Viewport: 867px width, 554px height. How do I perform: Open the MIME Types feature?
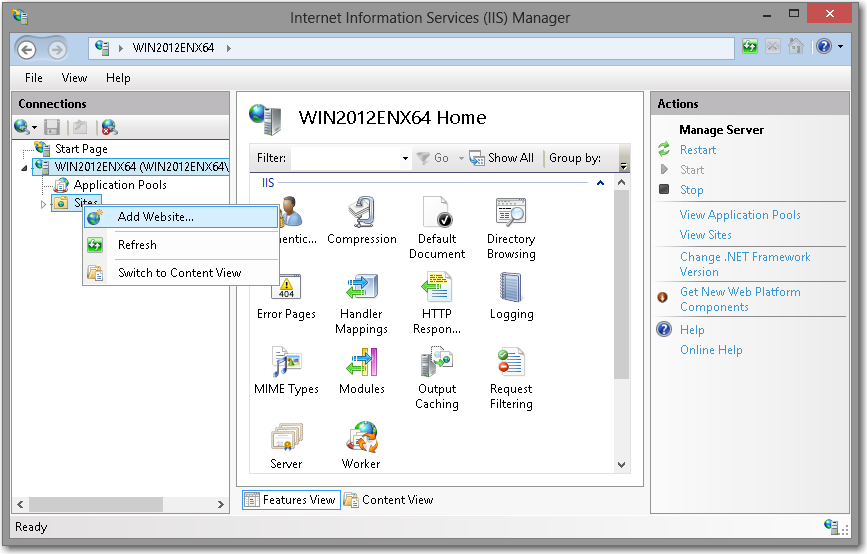coord(286,372)
